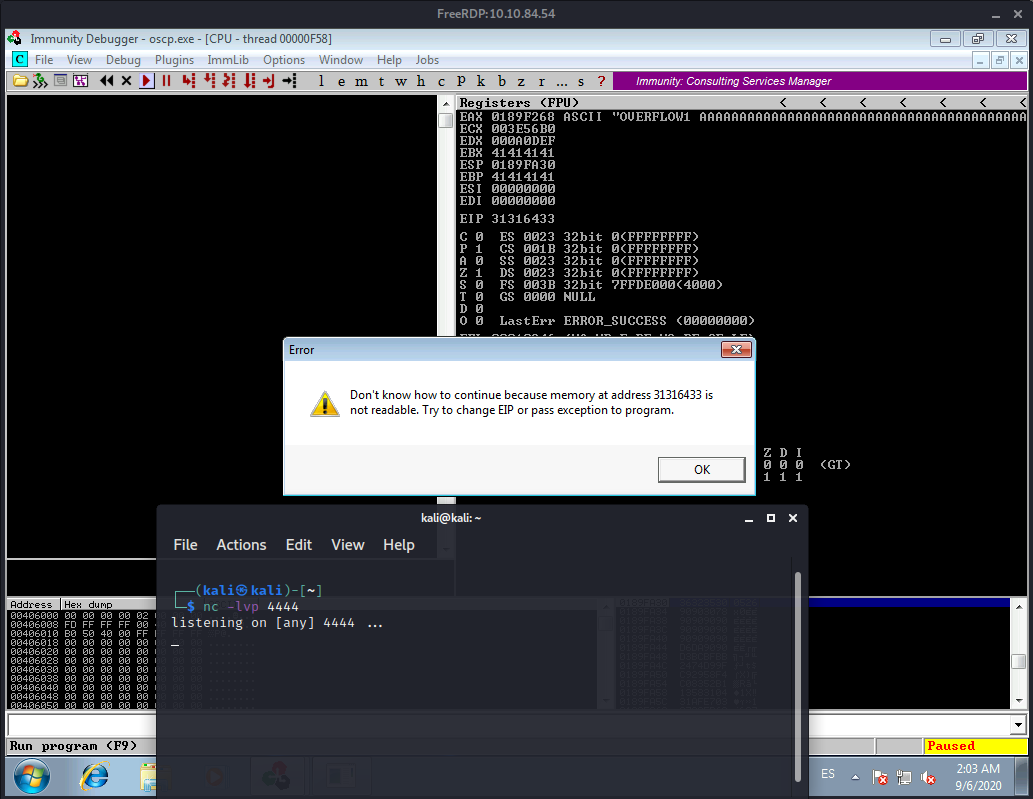The height and width of the screenshot is (799, 1033).
Task: Click the yellow Paused status indicator
Action: tap(976, 746)
